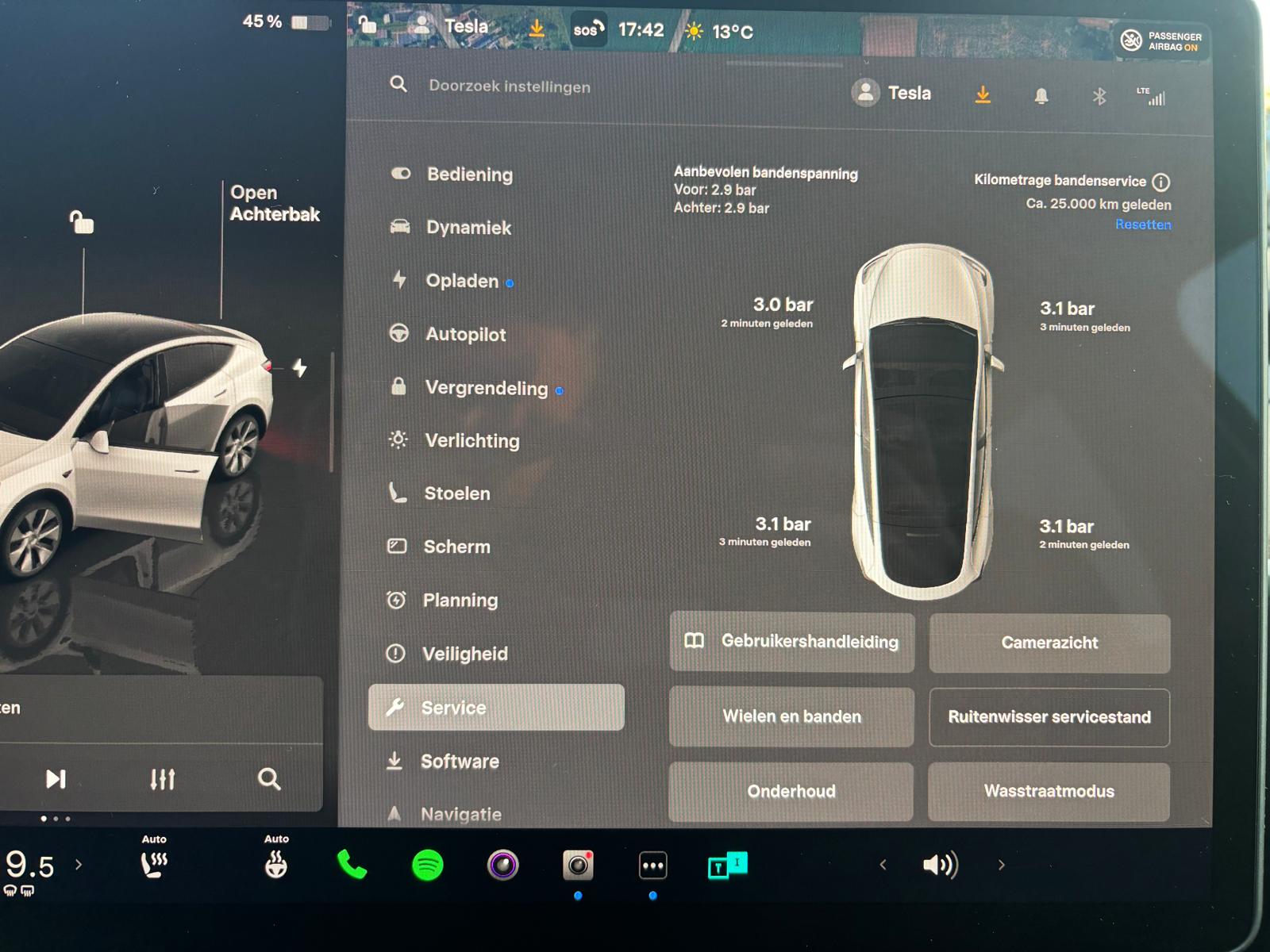Open Wielen en banden
The width and height of the screenshot is (1270, 952).
tap(791, 716)
